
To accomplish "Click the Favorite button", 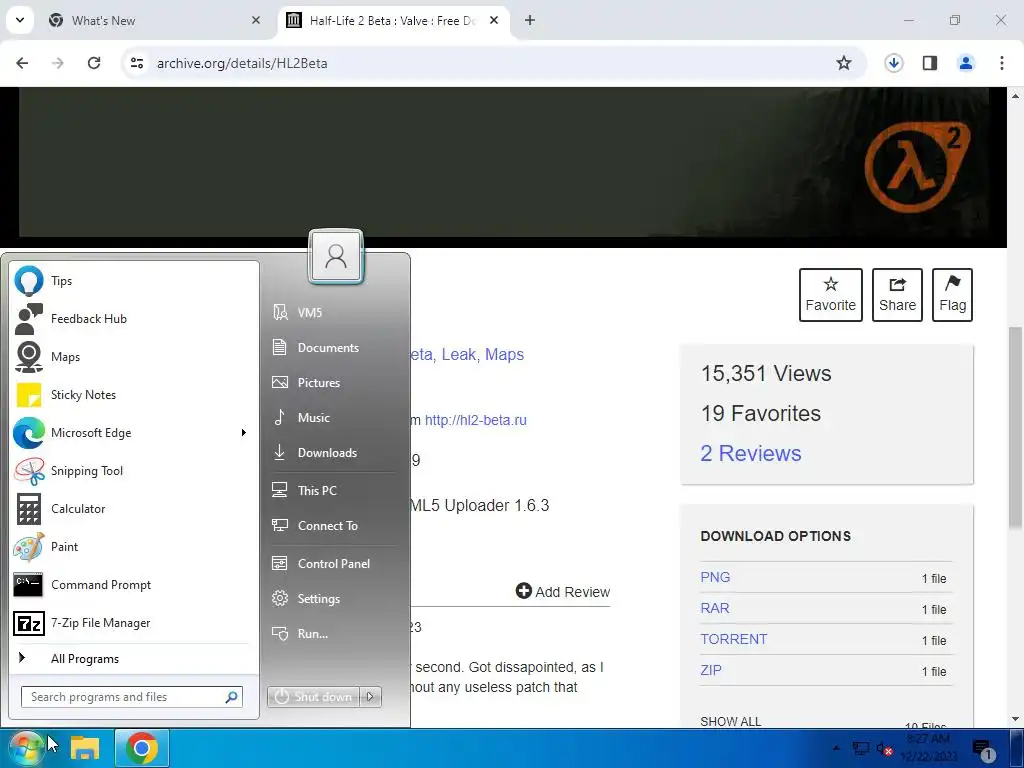I will click(x=831, y=295).
